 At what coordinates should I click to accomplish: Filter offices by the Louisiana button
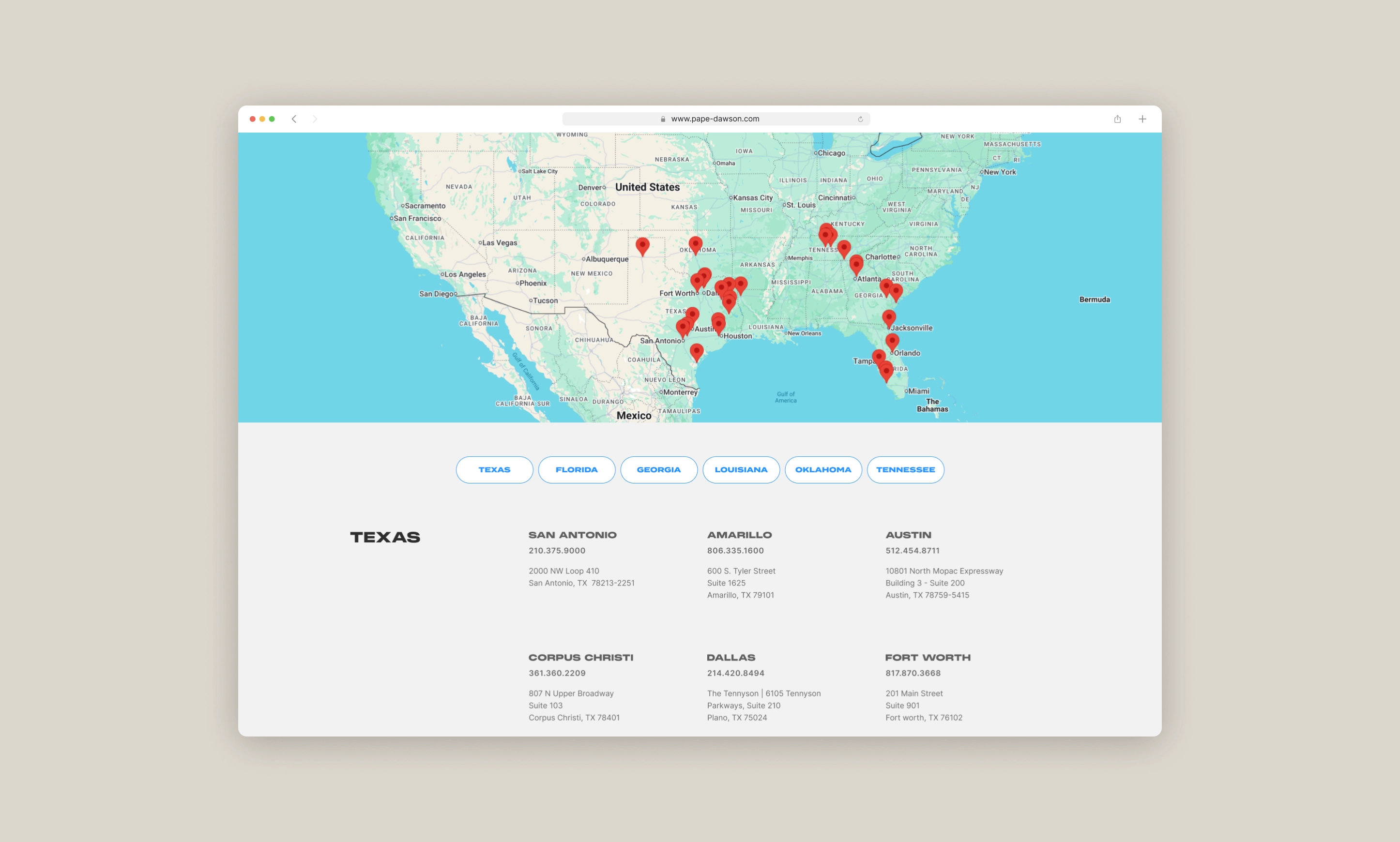741,470
